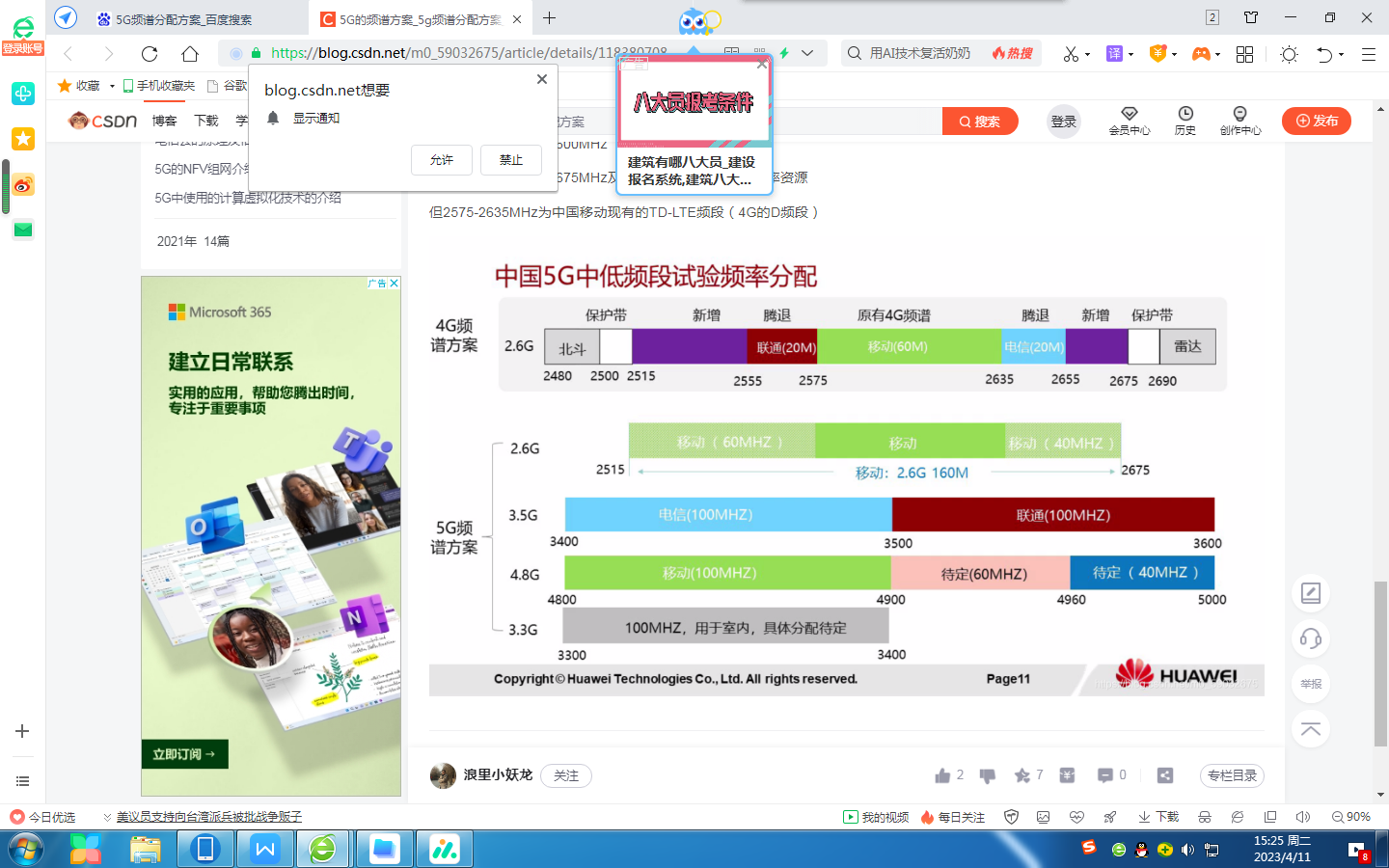Click the page vertical scrollbar
Screen dimensions: 1389x868
(1380, 663)
